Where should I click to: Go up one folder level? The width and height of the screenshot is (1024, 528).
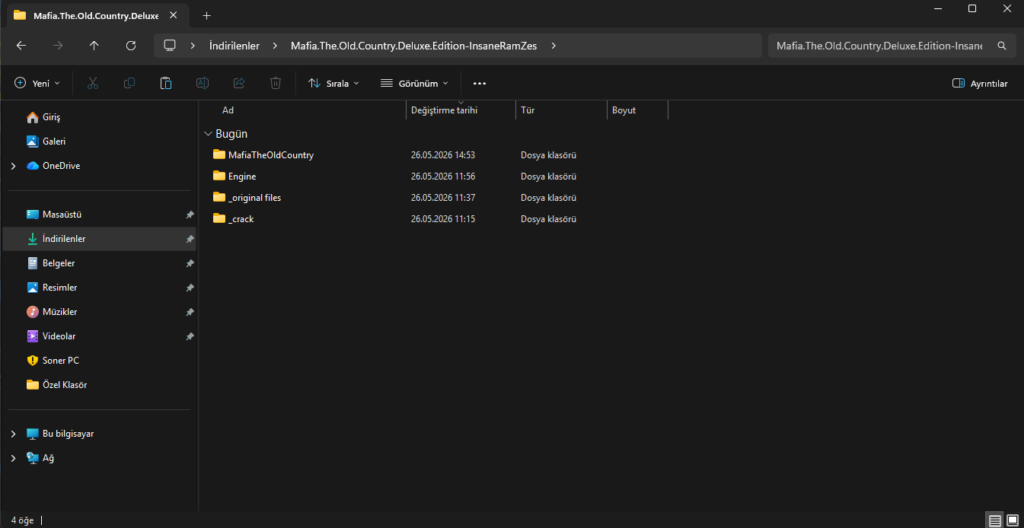pos(94,46)
